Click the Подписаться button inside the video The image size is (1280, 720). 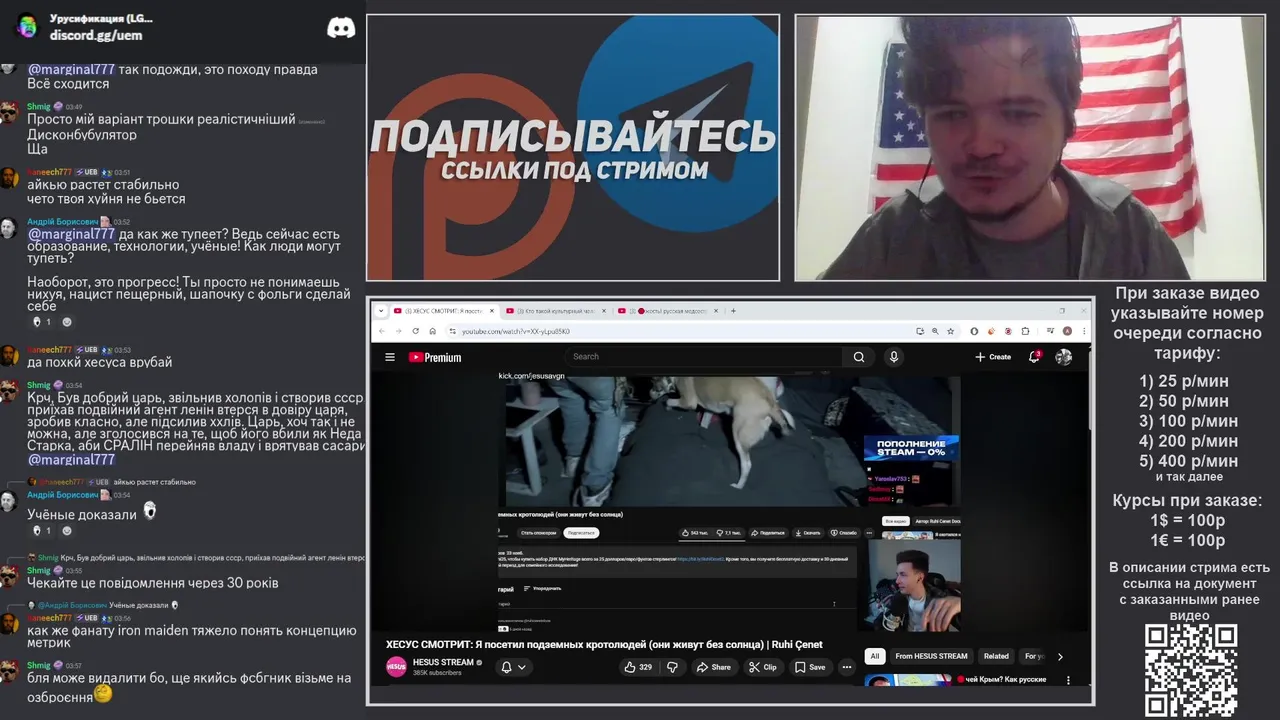coord(581,533)
